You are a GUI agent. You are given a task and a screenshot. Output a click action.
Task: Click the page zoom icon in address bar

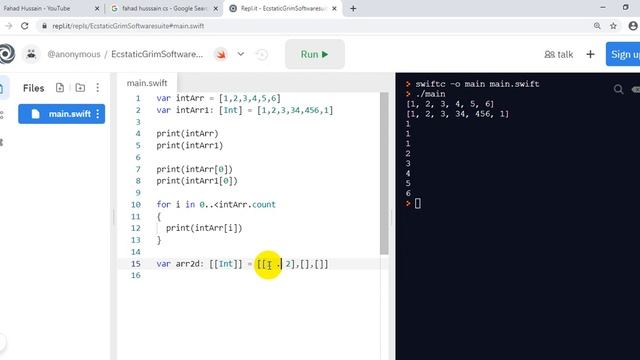coord(597,26)
